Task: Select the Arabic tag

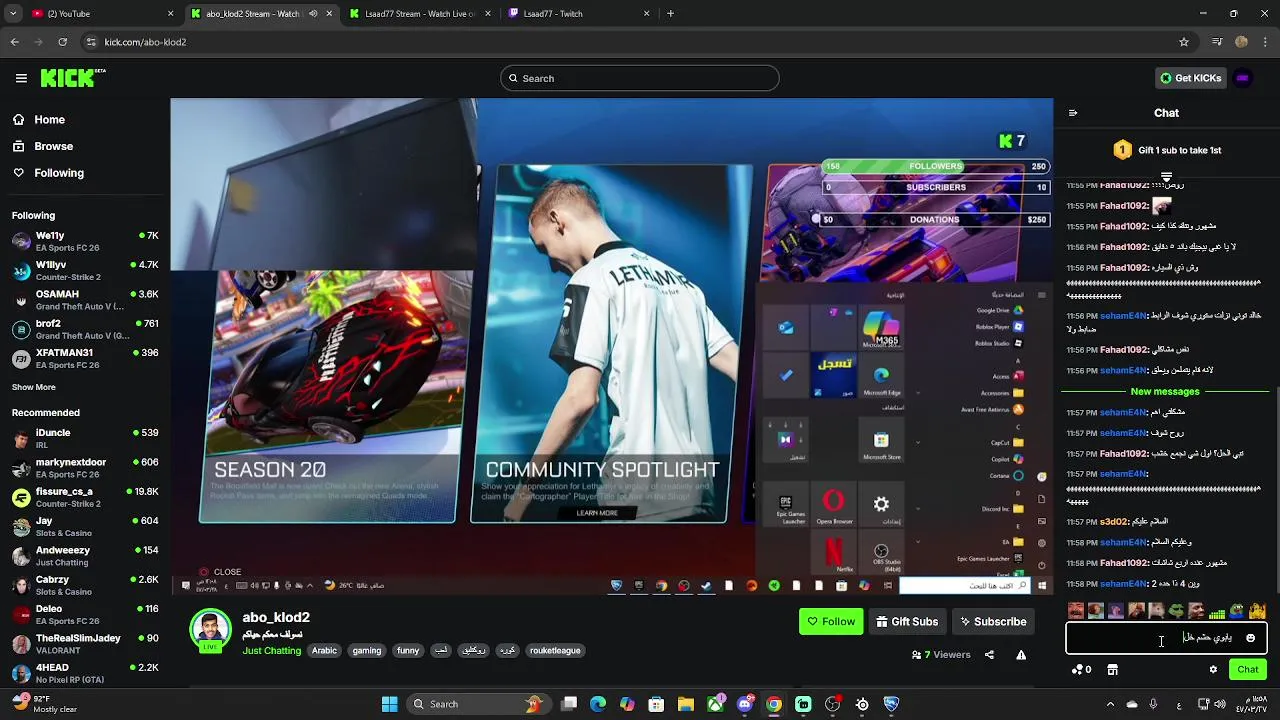Action: coord(325,651)
